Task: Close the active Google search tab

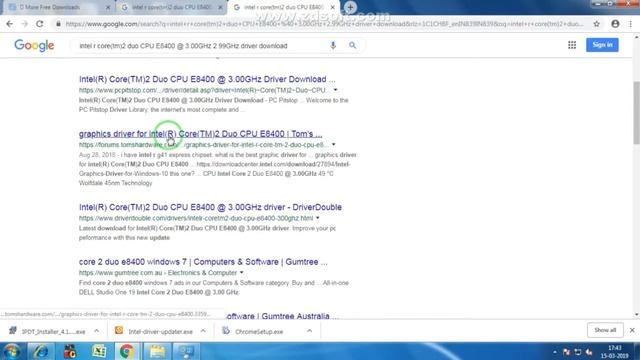Action: [x=333, y=7]
